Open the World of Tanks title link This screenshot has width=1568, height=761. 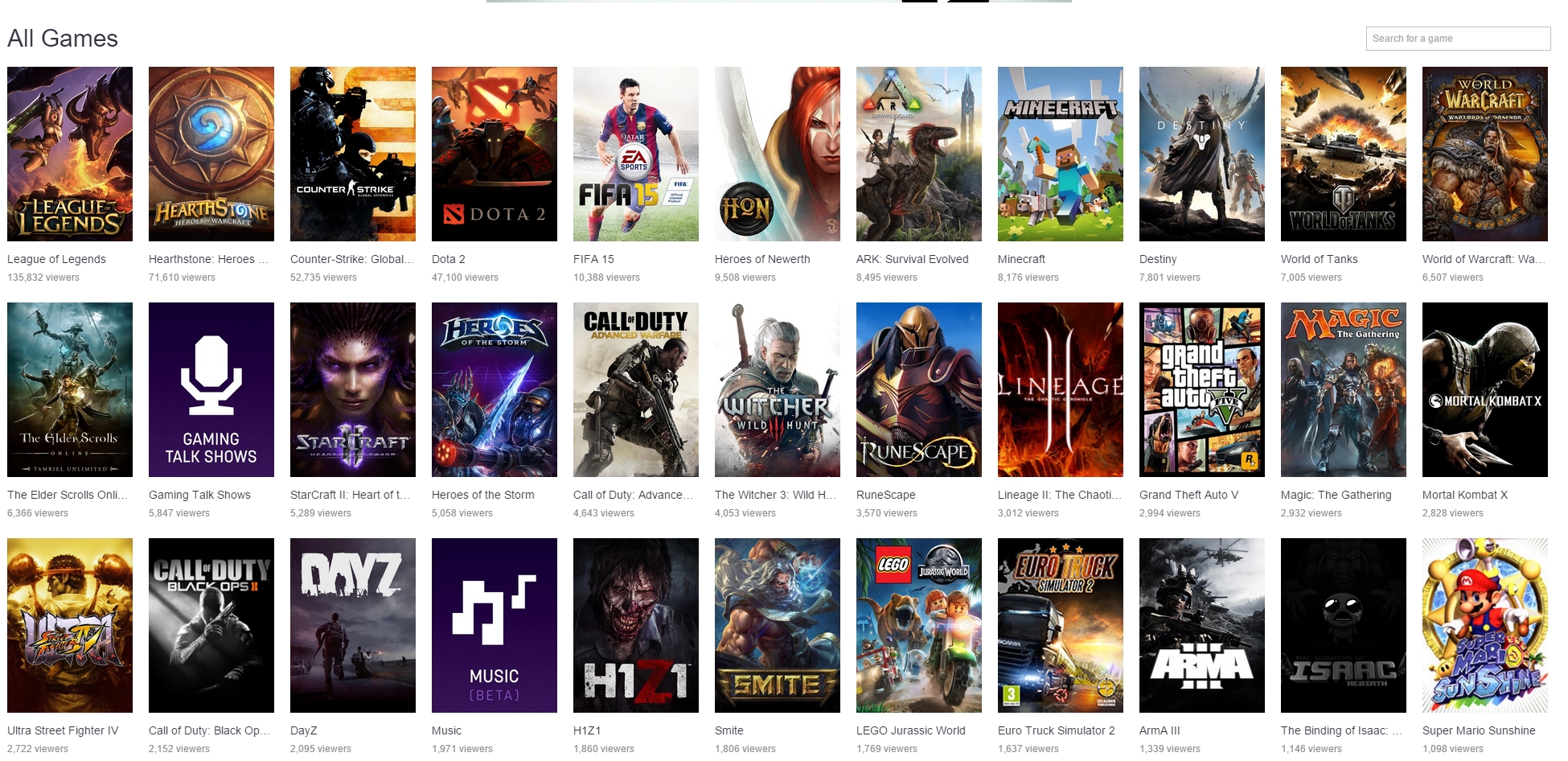click(1320, 259)
